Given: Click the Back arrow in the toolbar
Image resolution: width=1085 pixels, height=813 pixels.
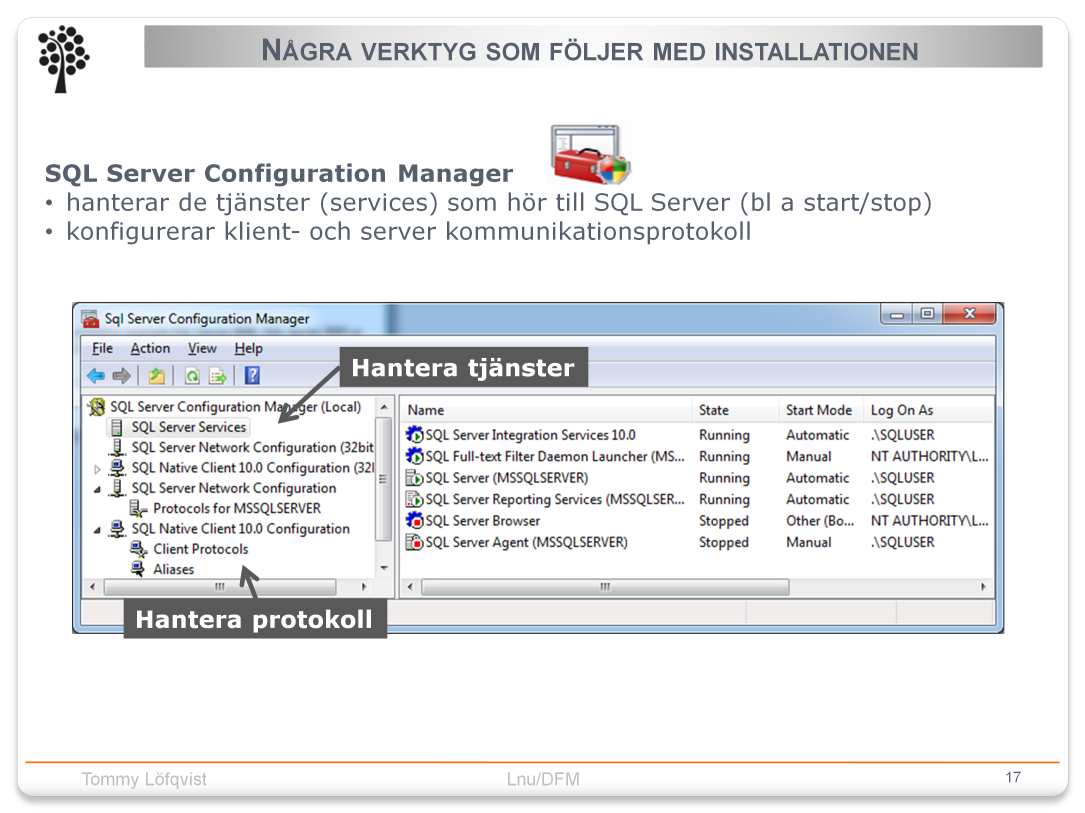Looking at the screenshot, I should point(95,376).
